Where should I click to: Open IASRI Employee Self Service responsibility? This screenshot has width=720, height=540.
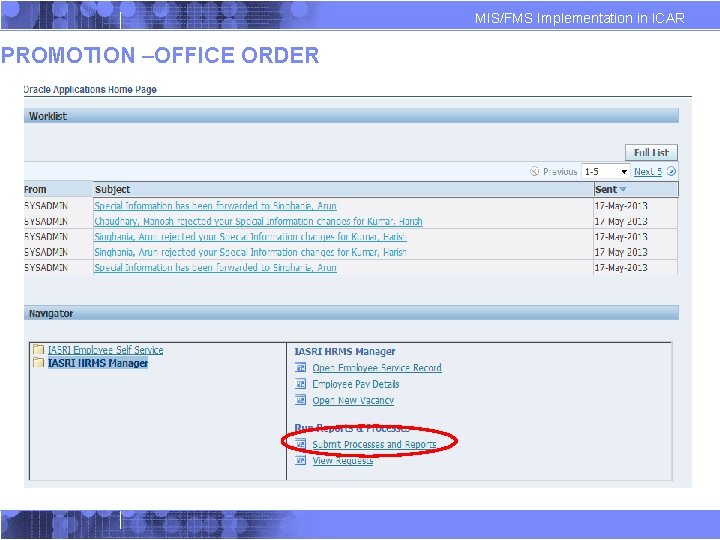(x=106, y=350)
